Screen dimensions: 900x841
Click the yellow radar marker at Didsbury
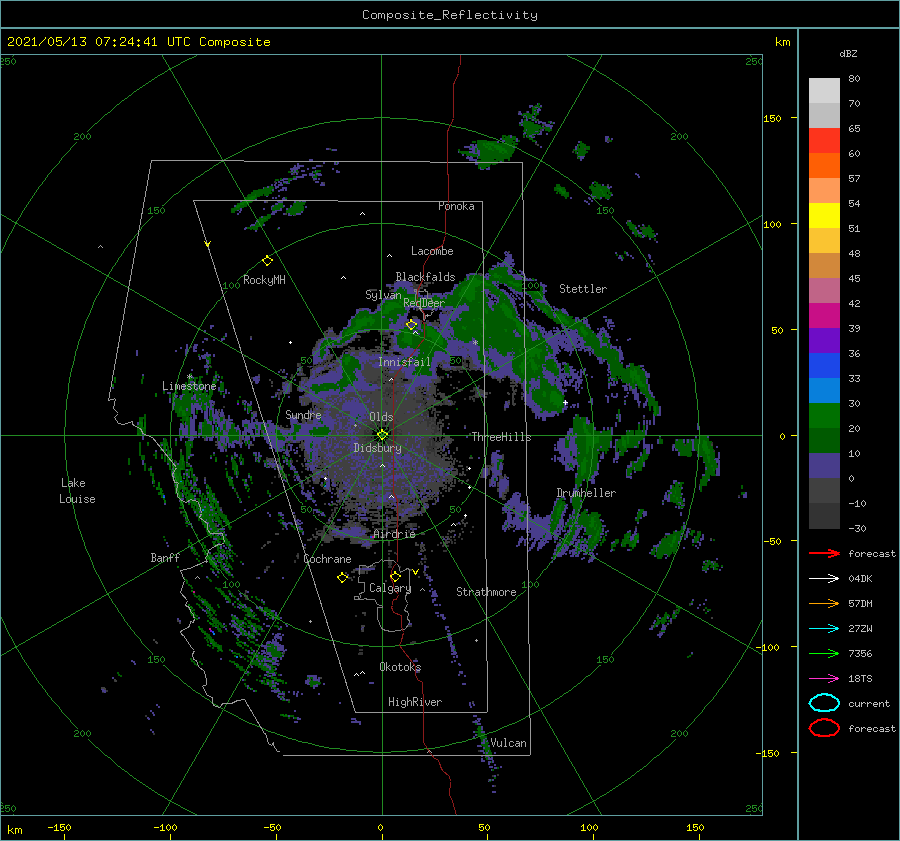pyautogui.click(x=382, y=435)
